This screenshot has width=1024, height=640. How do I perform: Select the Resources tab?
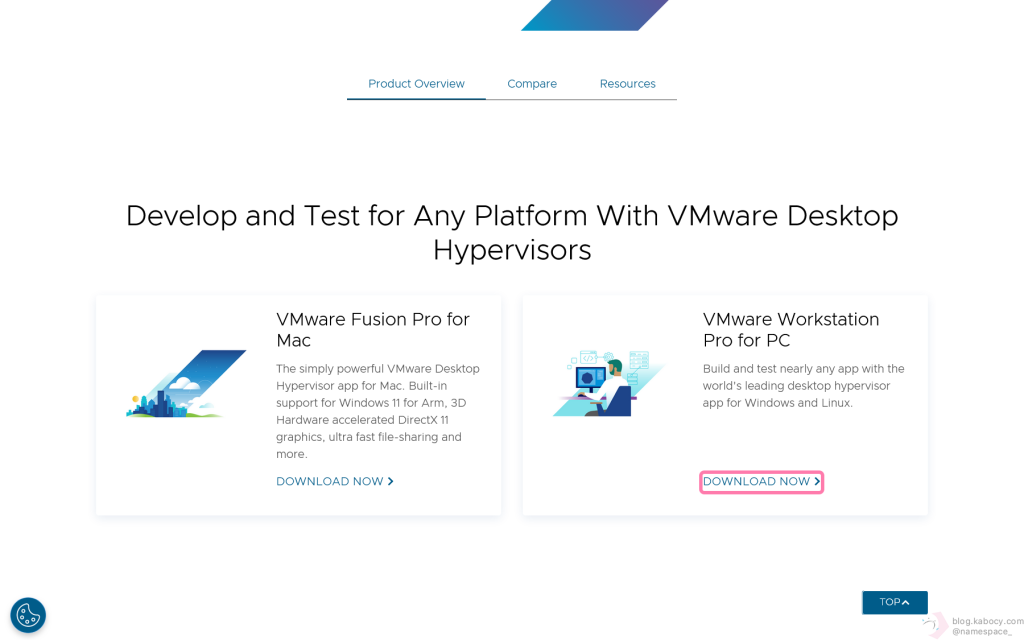pos(627,84)
